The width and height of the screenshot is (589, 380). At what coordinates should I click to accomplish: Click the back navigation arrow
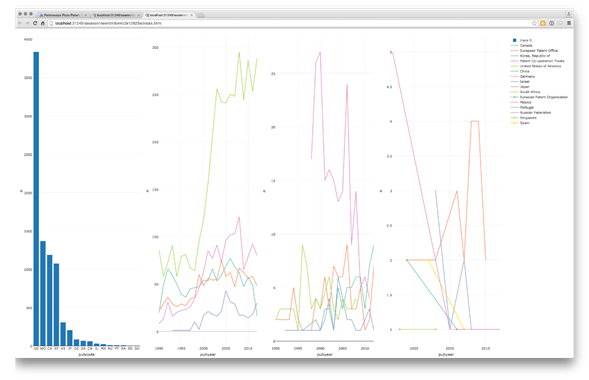pos(20,23)
